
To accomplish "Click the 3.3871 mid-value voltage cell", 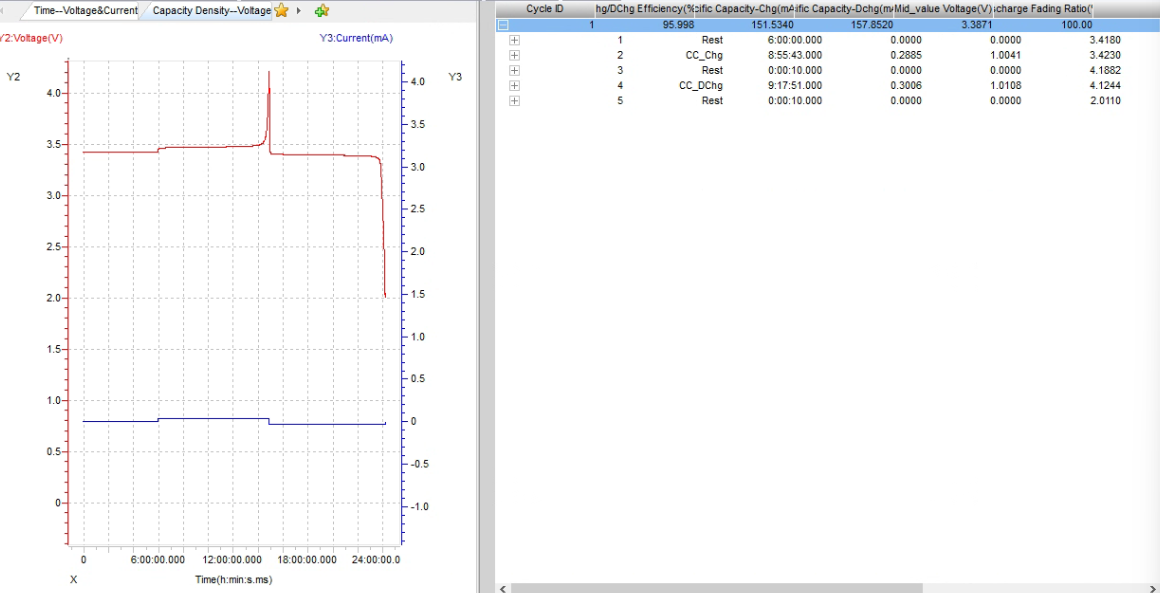I will (977, 24).
